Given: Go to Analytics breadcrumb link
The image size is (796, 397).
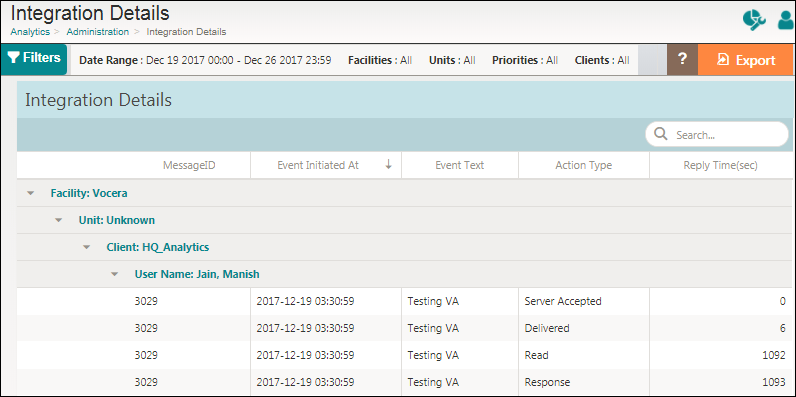Looking at the screenshot, I should (x=30, y=31).
